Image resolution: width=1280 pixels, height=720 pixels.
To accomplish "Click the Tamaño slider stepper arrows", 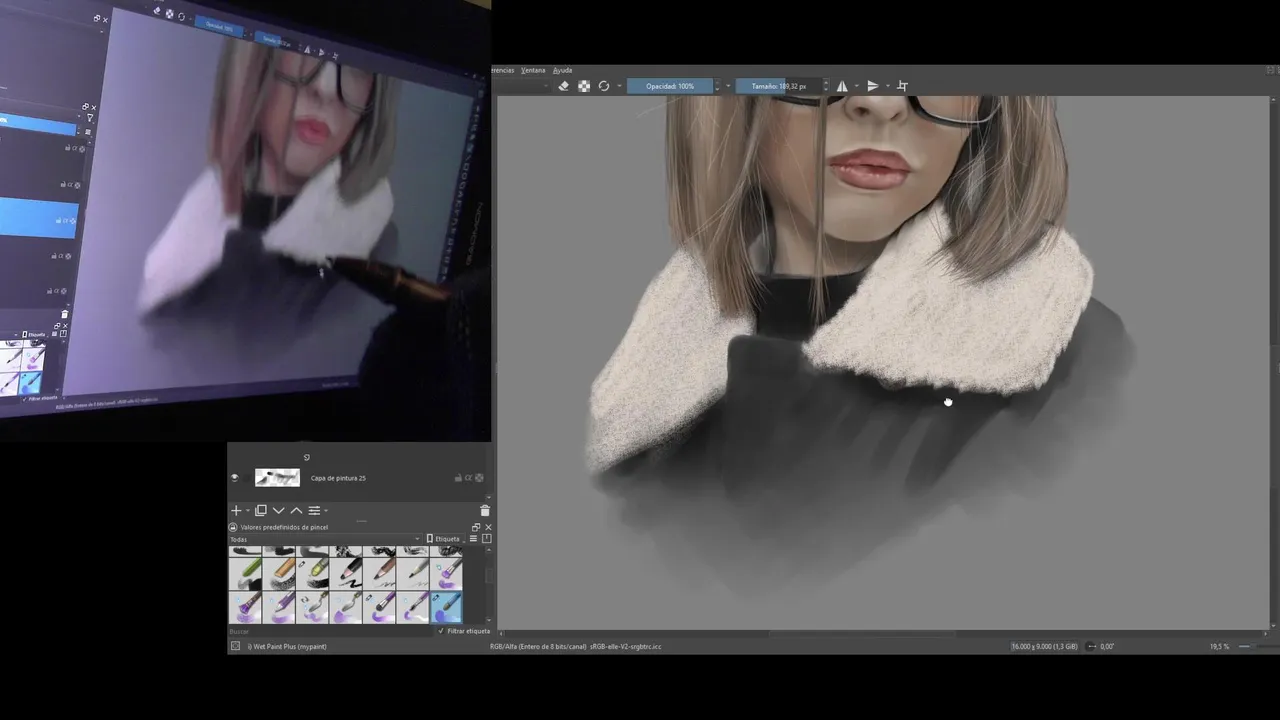I will 826,86.
